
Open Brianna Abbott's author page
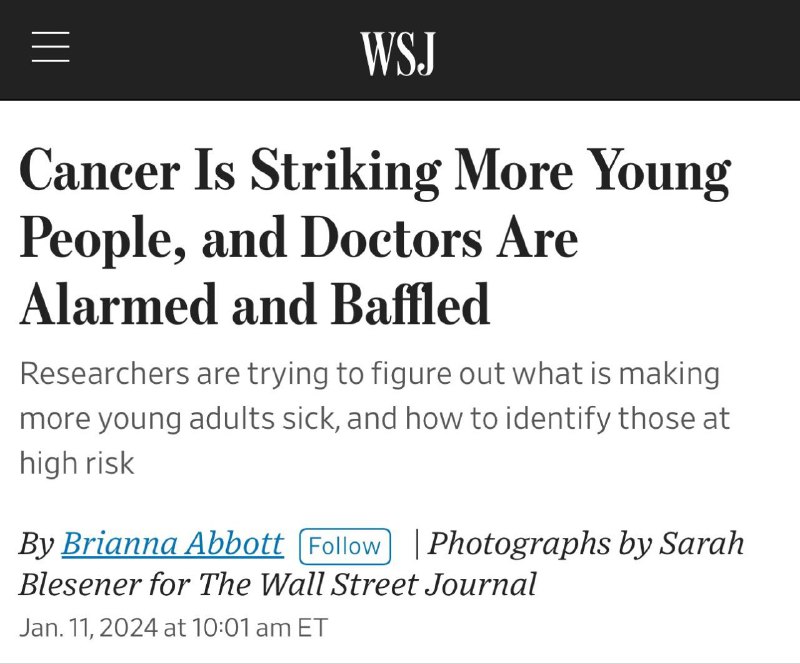[172, 543]
